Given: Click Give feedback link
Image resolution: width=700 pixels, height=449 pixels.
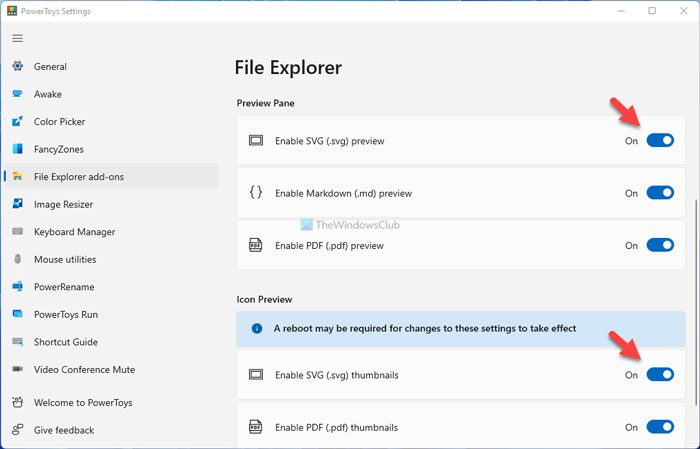Looking at the screenshot, I should [64, 430].
